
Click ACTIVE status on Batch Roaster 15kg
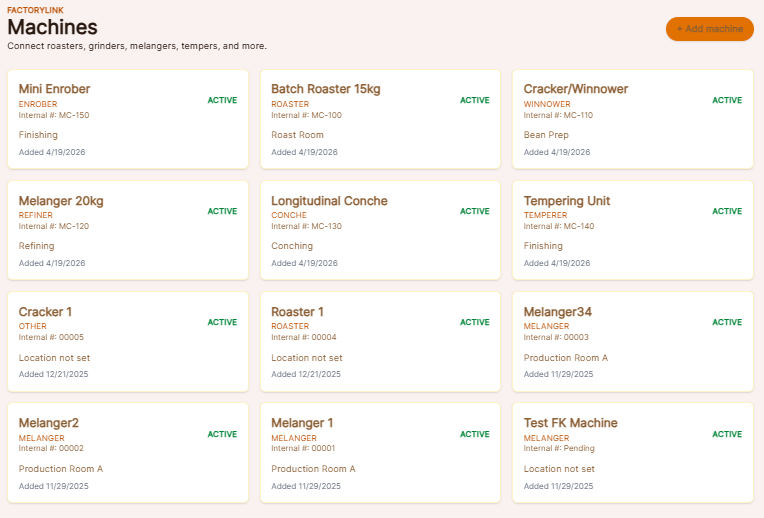(475, 100)
